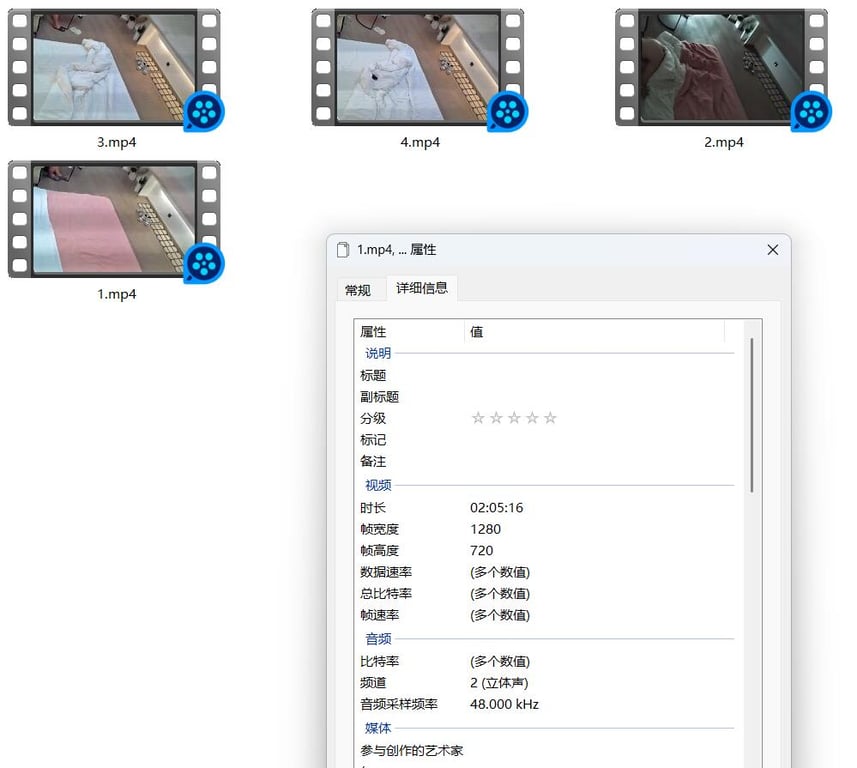This screenshot has height=768, width=857.
Task: Click the 副标题 property row
Action: 545,397
